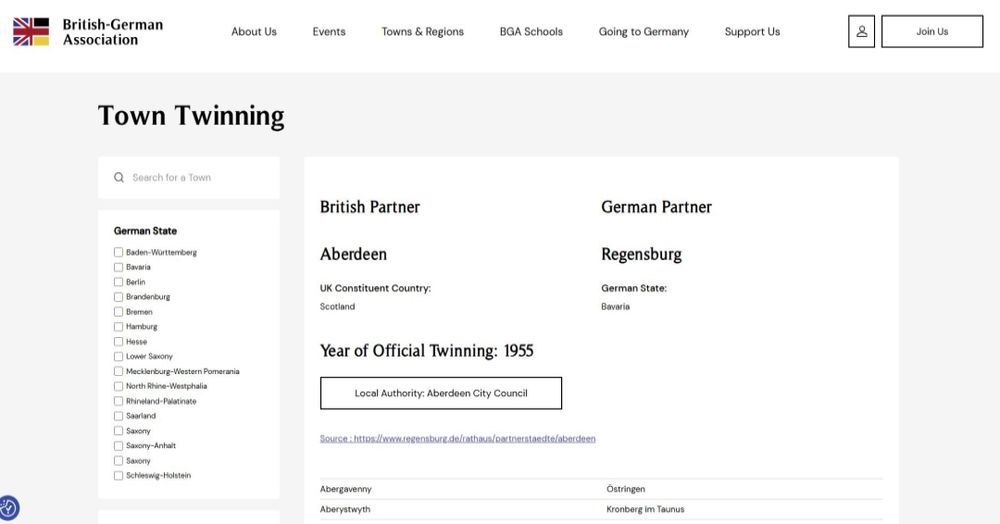Image resolution: width=1000 pixels, height=524 pixels.
Task: Click the British-German Association flag logo
Action: click(x=31, y=32)
